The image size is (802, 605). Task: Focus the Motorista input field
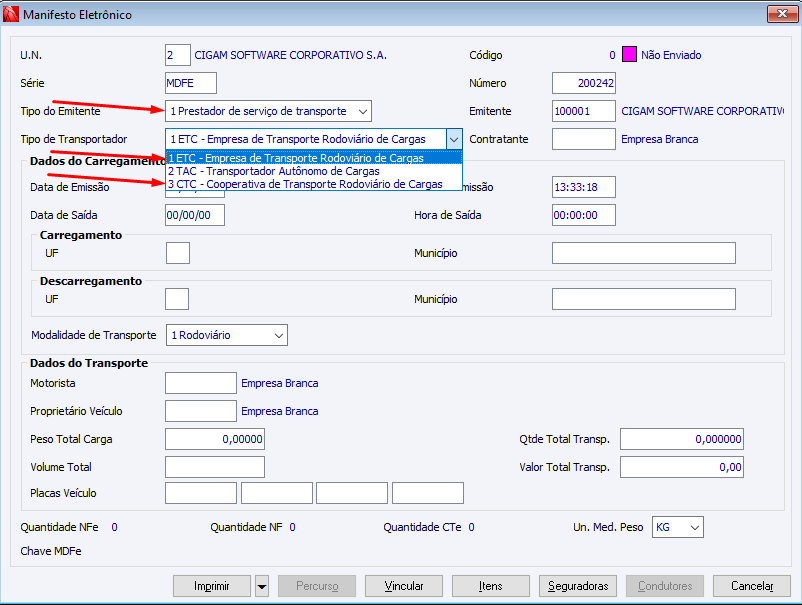(x=200, y=383)
